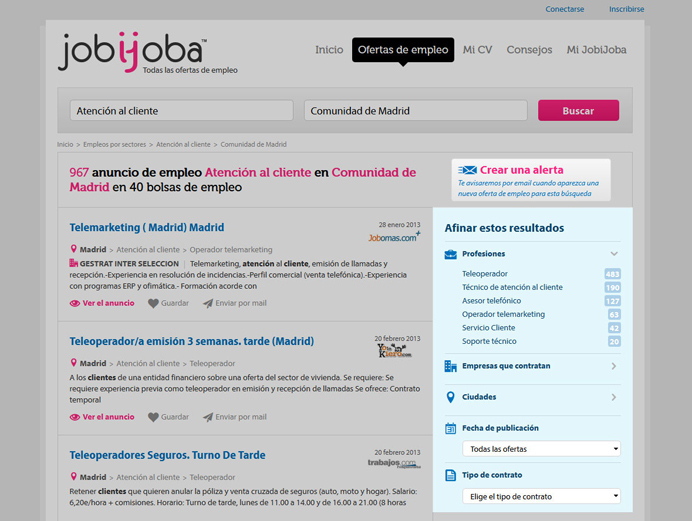Image resolution: width=692 pixels, height=521 pixels.
Task: Click the Profesiones briefcase icon
Action: [450, 254]
